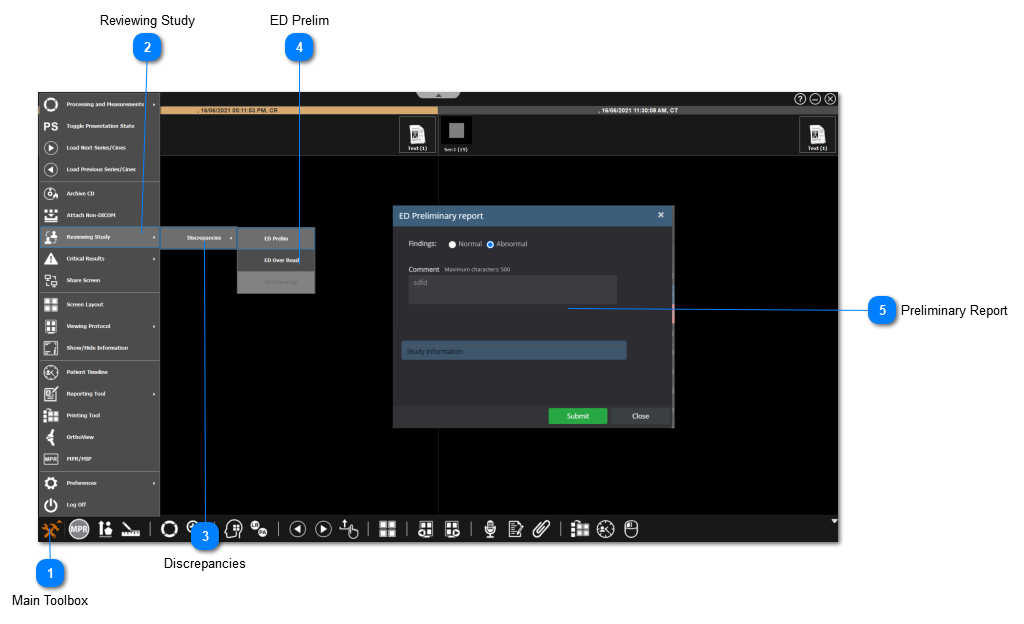
Task: Toggle Presentation State in the toolbox menu
Action: point(100,126)
